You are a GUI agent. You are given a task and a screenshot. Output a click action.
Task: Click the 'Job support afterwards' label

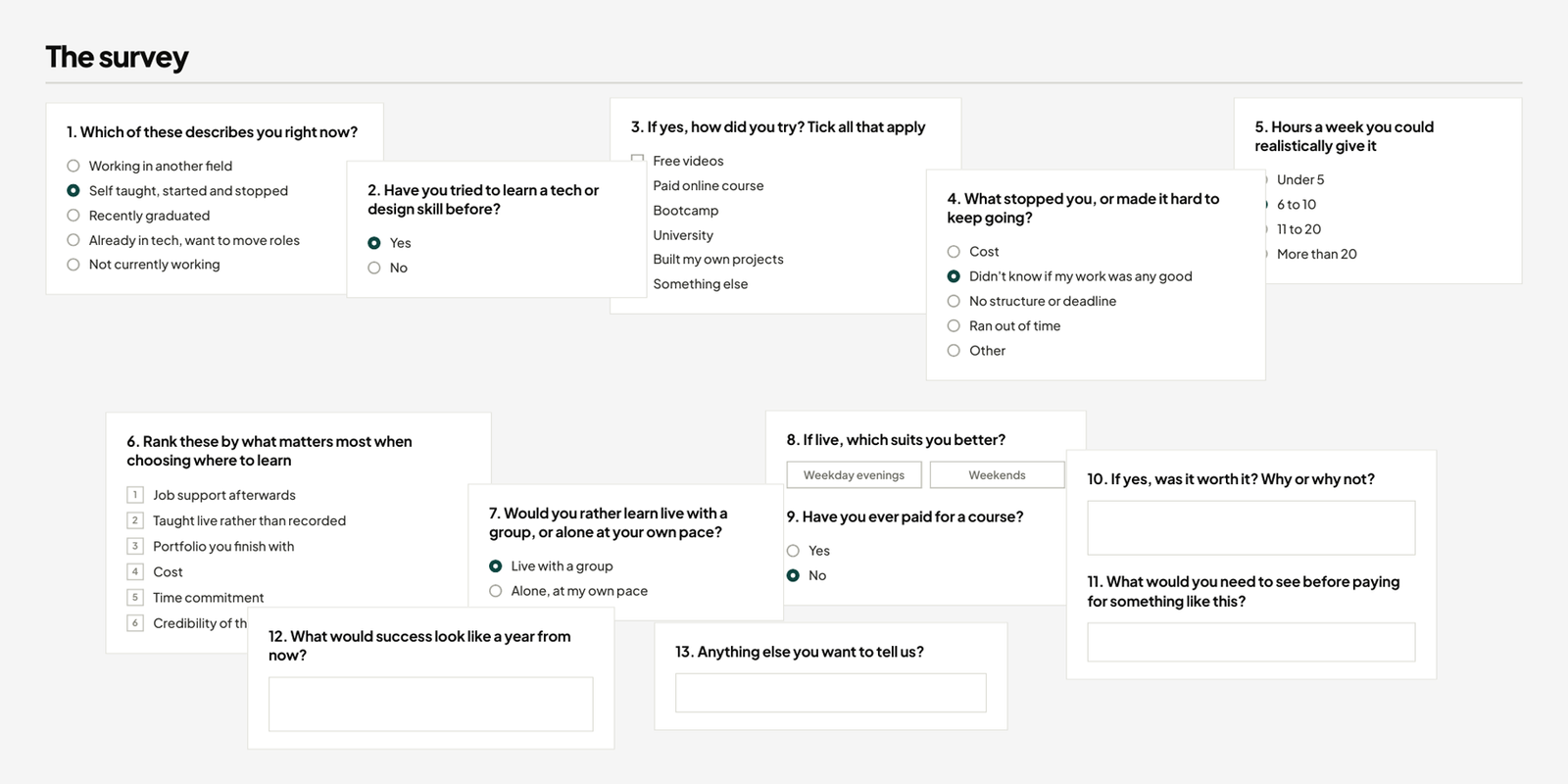(224, 496)
